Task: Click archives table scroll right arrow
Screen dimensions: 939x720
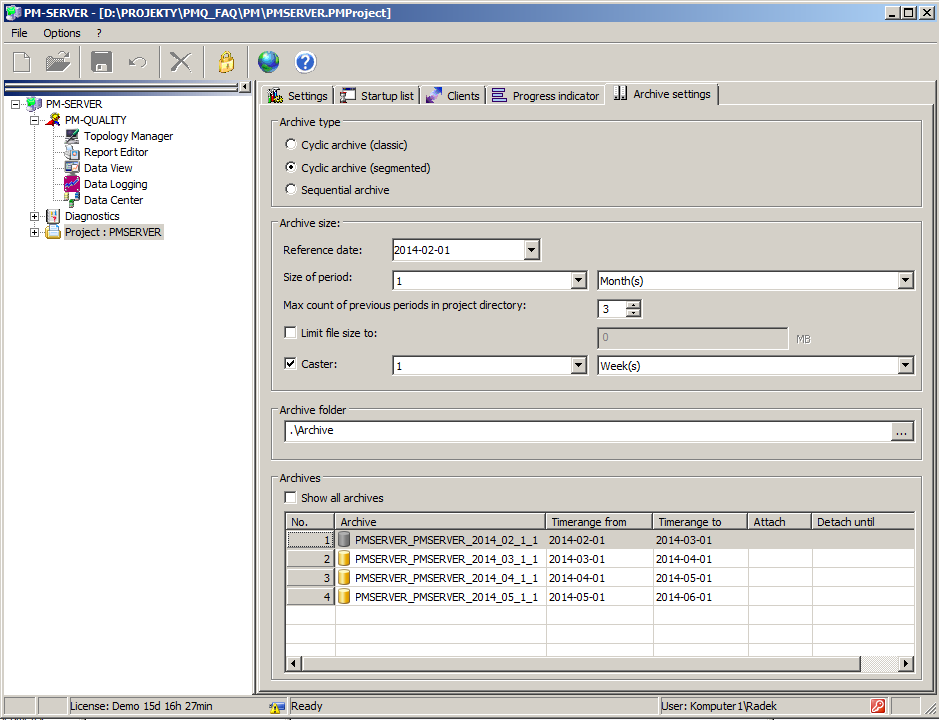Action: (x=906, y=664)
